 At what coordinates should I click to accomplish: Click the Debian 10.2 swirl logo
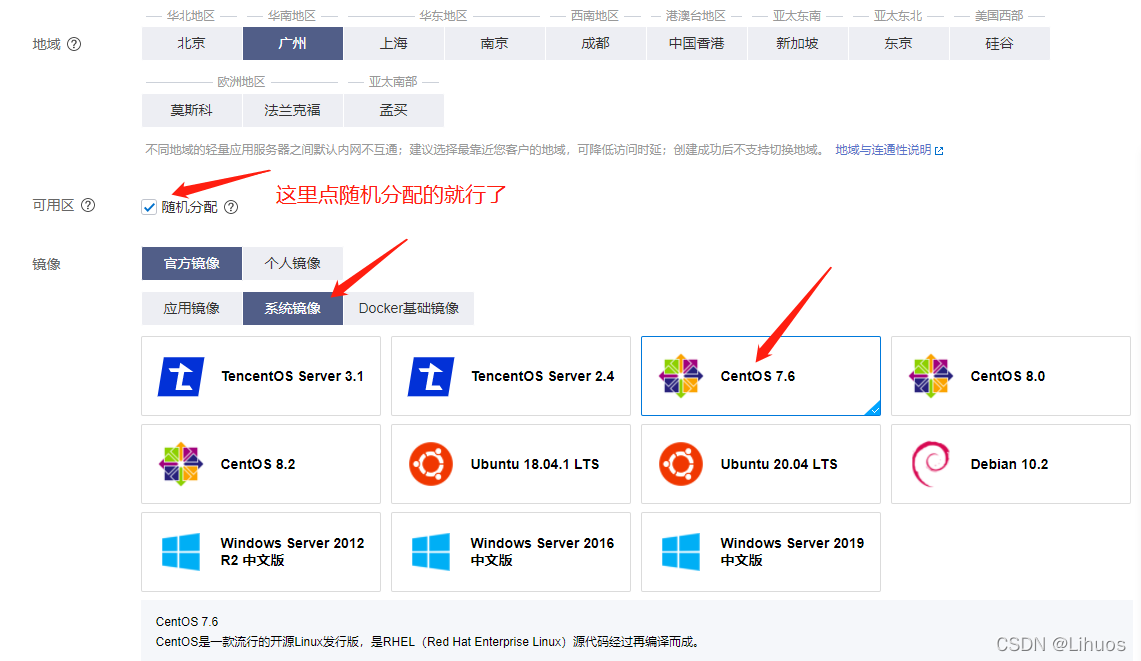point(931,464)
